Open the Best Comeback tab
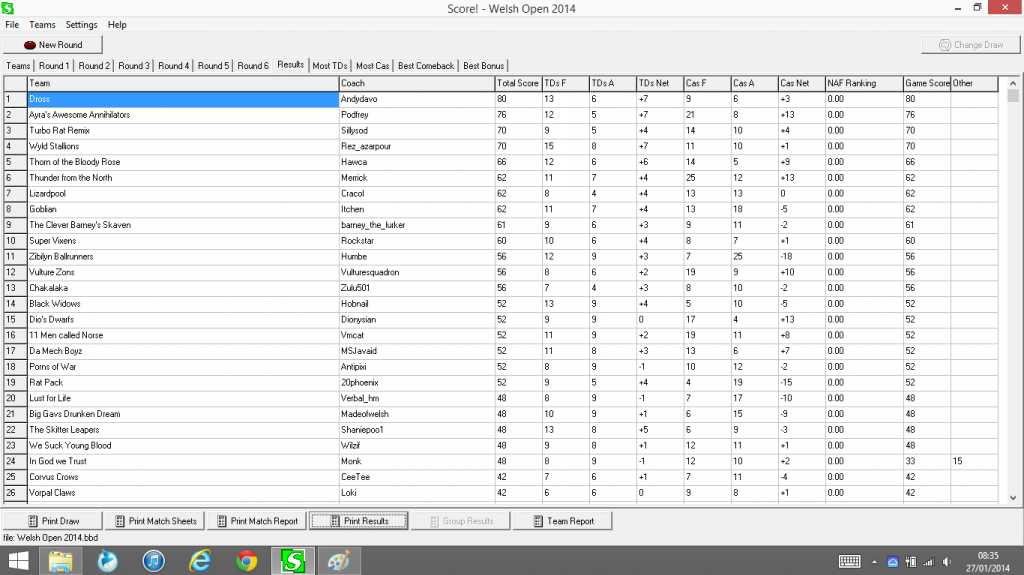 point(426,66)
